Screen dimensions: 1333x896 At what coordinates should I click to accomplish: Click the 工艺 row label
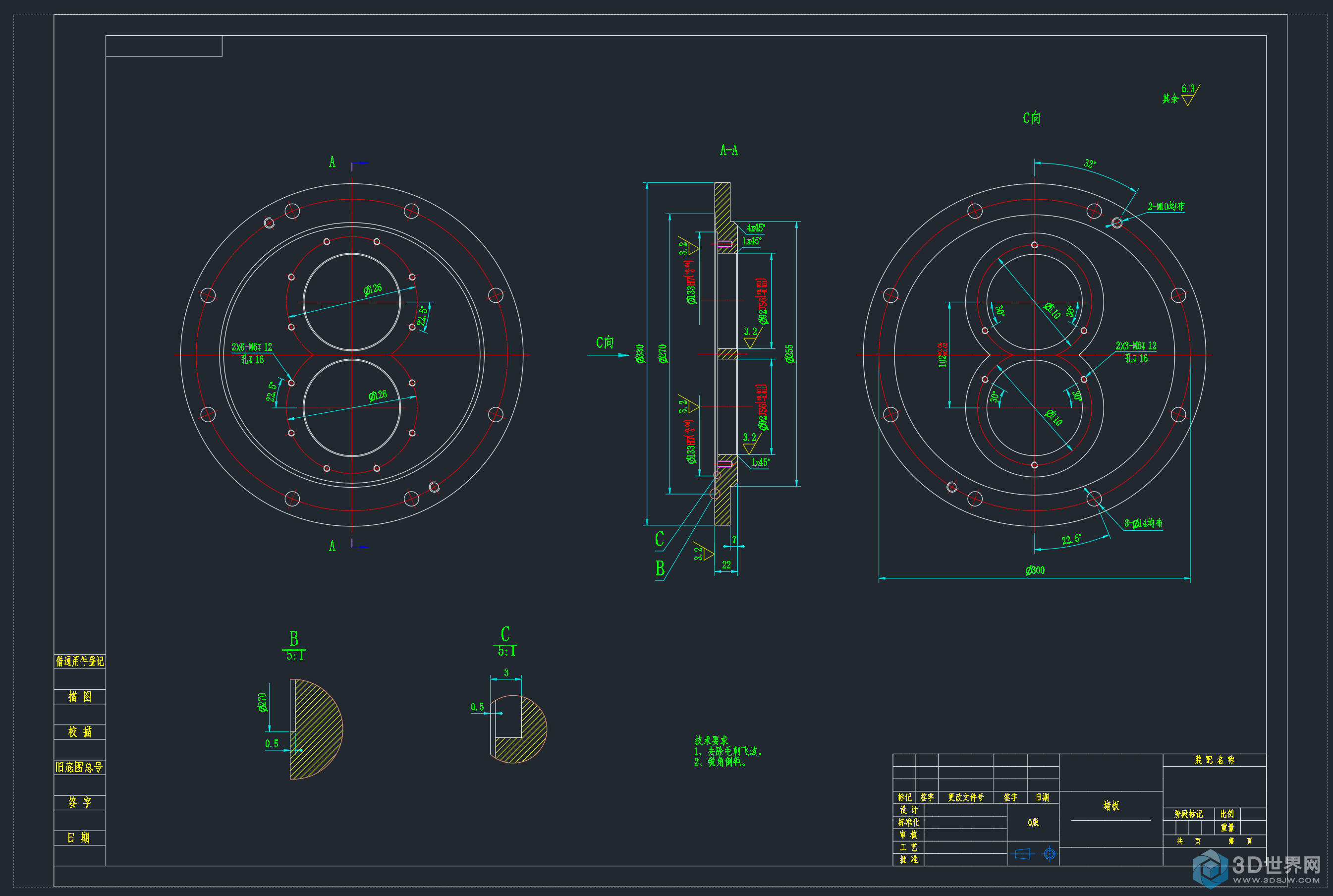[908, 847]
